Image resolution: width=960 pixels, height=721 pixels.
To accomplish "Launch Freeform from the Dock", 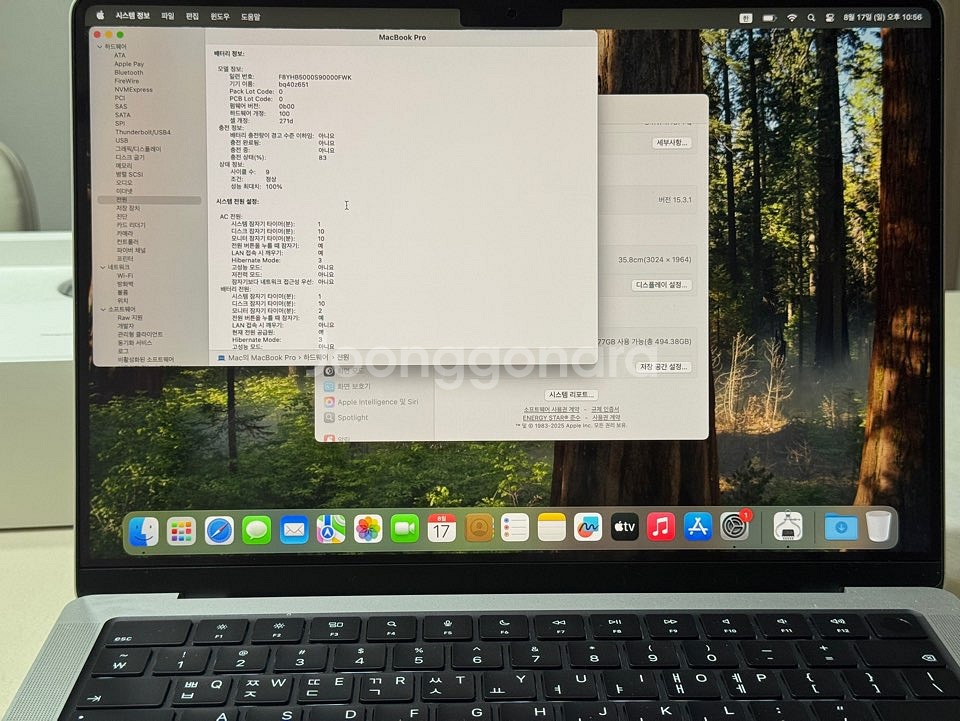I will pyautogui.click(x=588, y=527).
